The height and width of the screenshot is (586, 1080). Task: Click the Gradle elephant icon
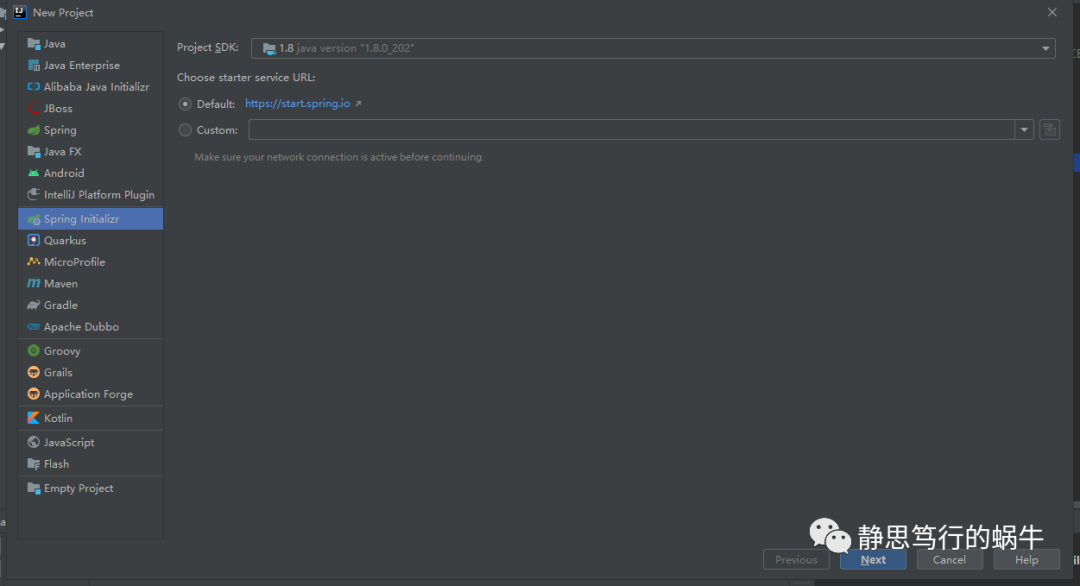click(34, 305)
